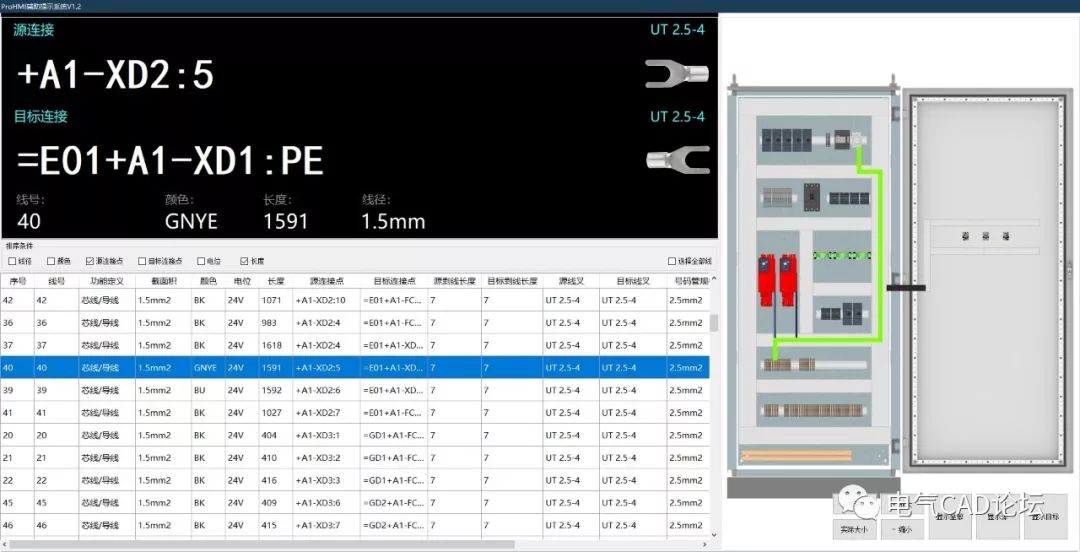Click the table scroll-down arrow
1080x552 pixels.
(714, 534)
